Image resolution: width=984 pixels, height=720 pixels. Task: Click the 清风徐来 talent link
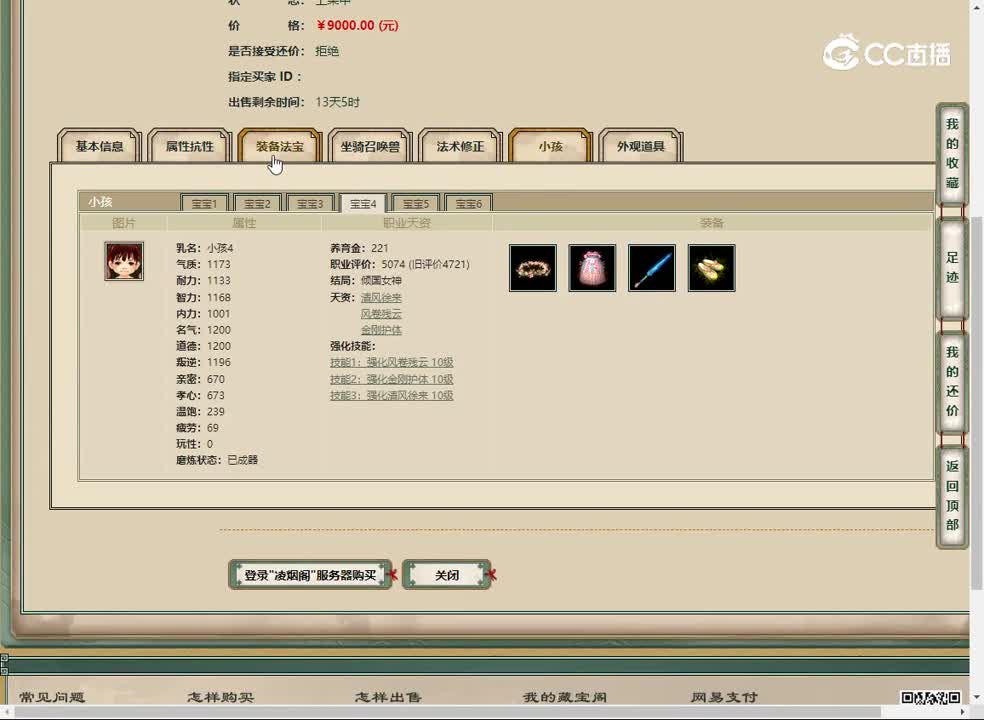click(x=381, y=297)
